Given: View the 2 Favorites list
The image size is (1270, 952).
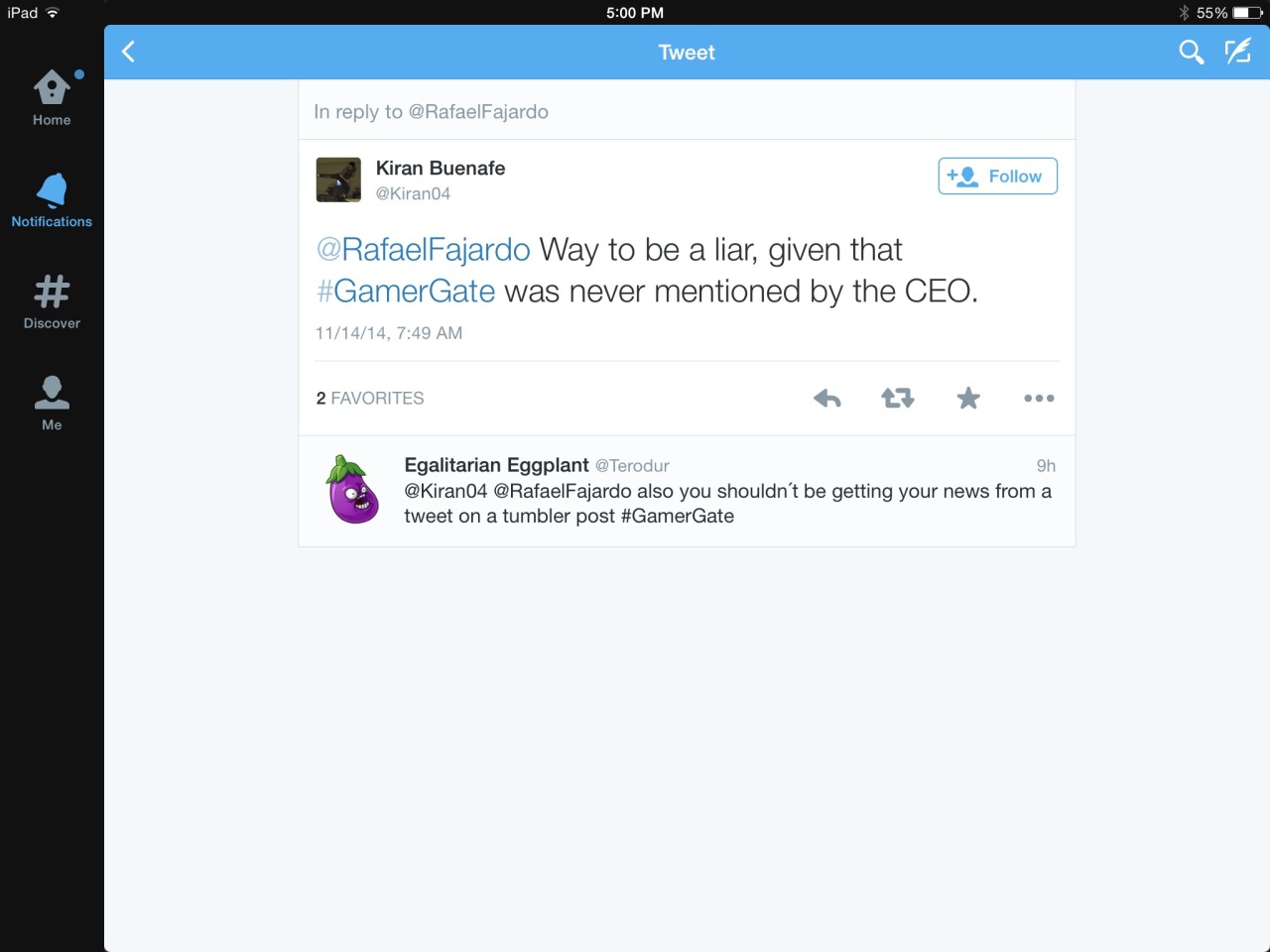Looking at the screenshot, I should 370,399.
